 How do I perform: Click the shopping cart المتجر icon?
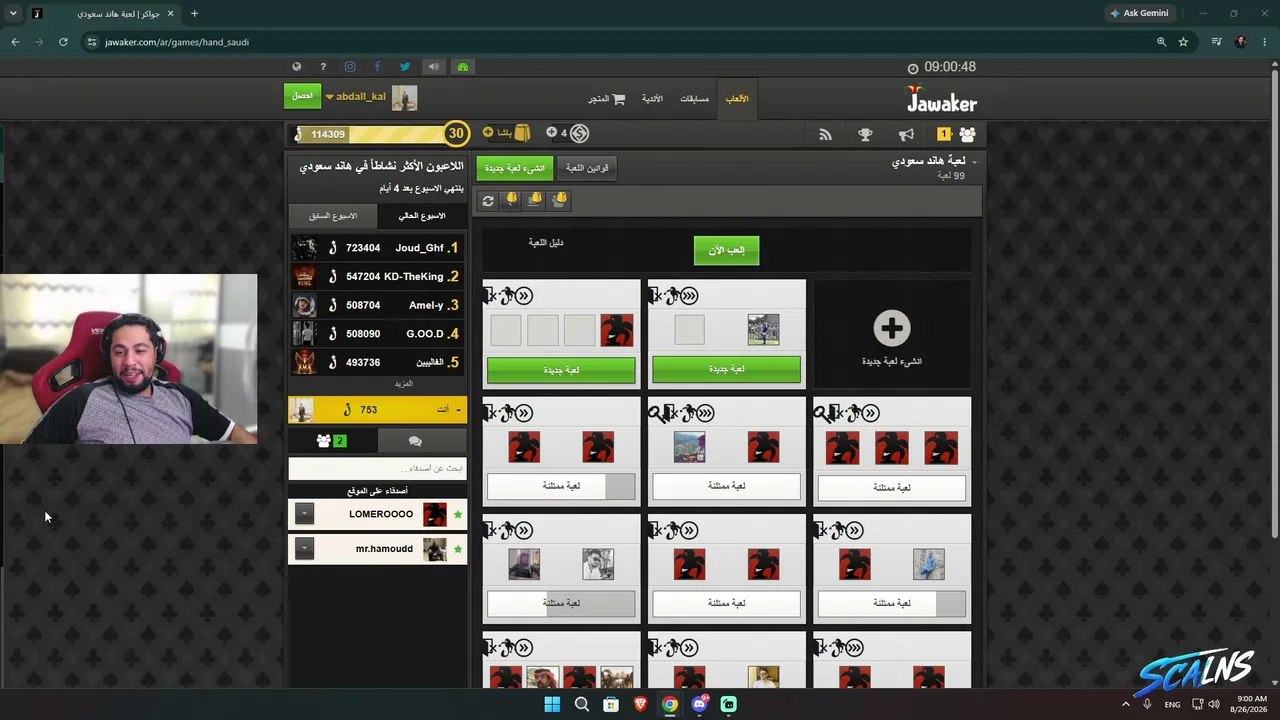coord(619,99)
